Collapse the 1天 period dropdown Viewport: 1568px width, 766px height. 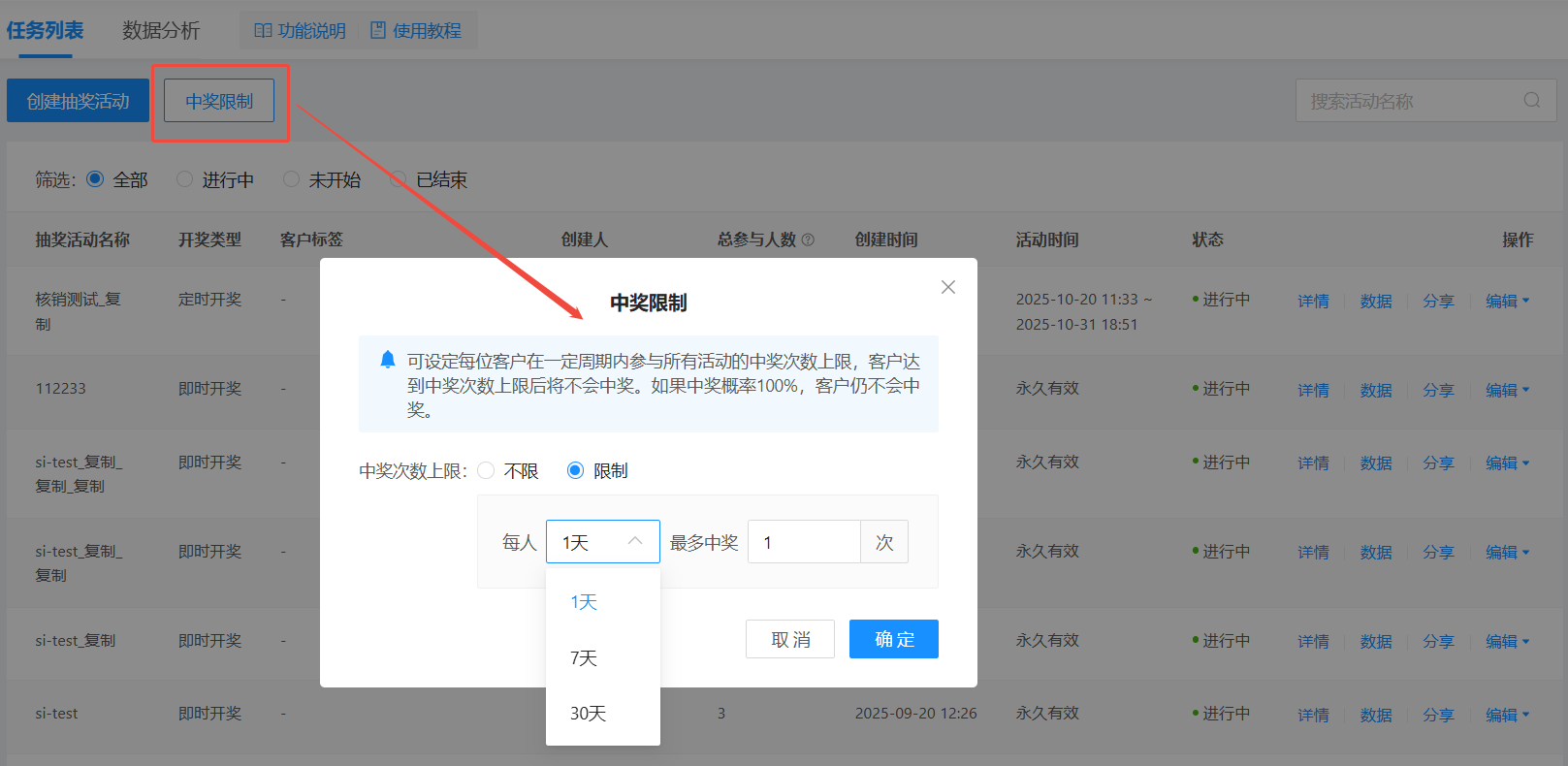635,542
